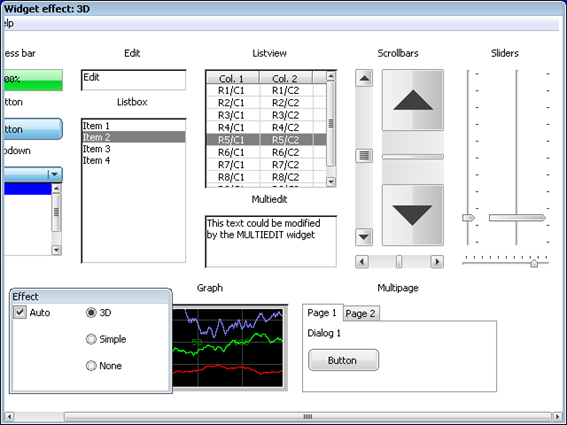Click the small down arrow of the narrow vertical scrollbar
Viewport: 567px width, 425px height.
coord(364,237)
